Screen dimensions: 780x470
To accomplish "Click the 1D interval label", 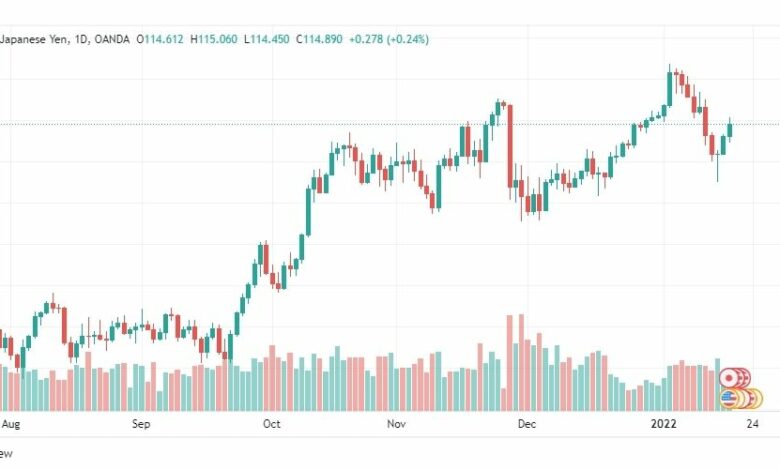I will point(81,39).
